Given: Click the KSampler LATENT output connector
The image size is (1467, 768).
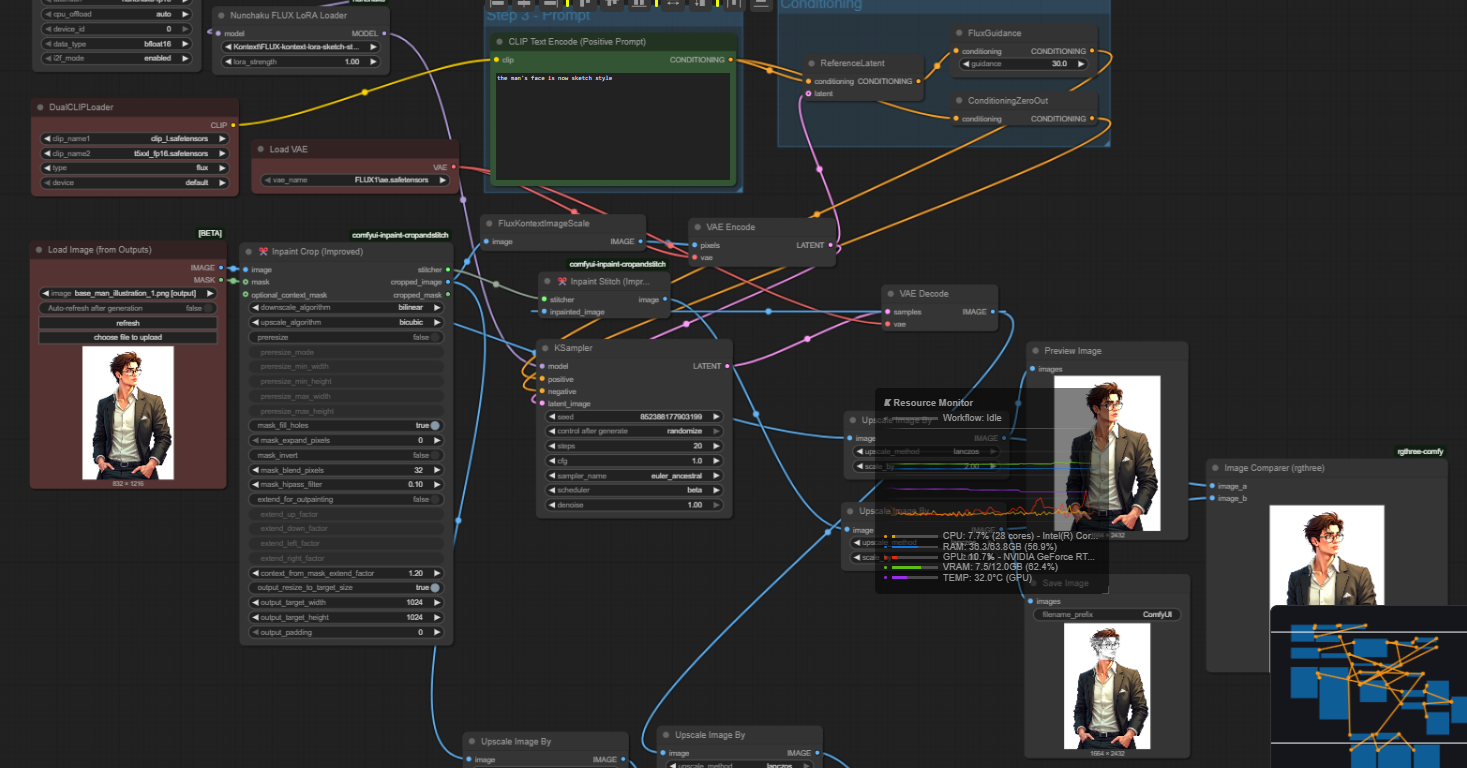Looking at the screenshot, I should coord(727,366).
